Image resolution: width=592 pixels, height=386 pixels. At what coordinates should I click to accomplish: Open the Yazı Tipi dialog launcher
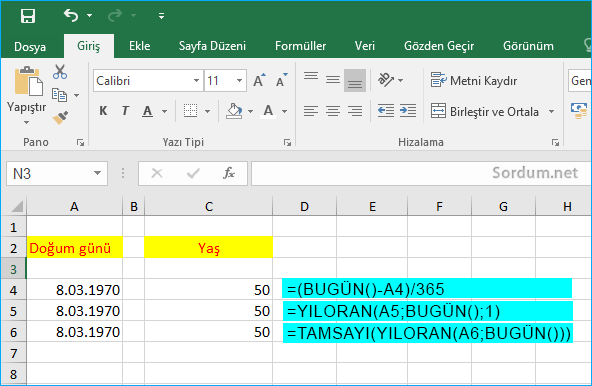click(x=287, y=142)
